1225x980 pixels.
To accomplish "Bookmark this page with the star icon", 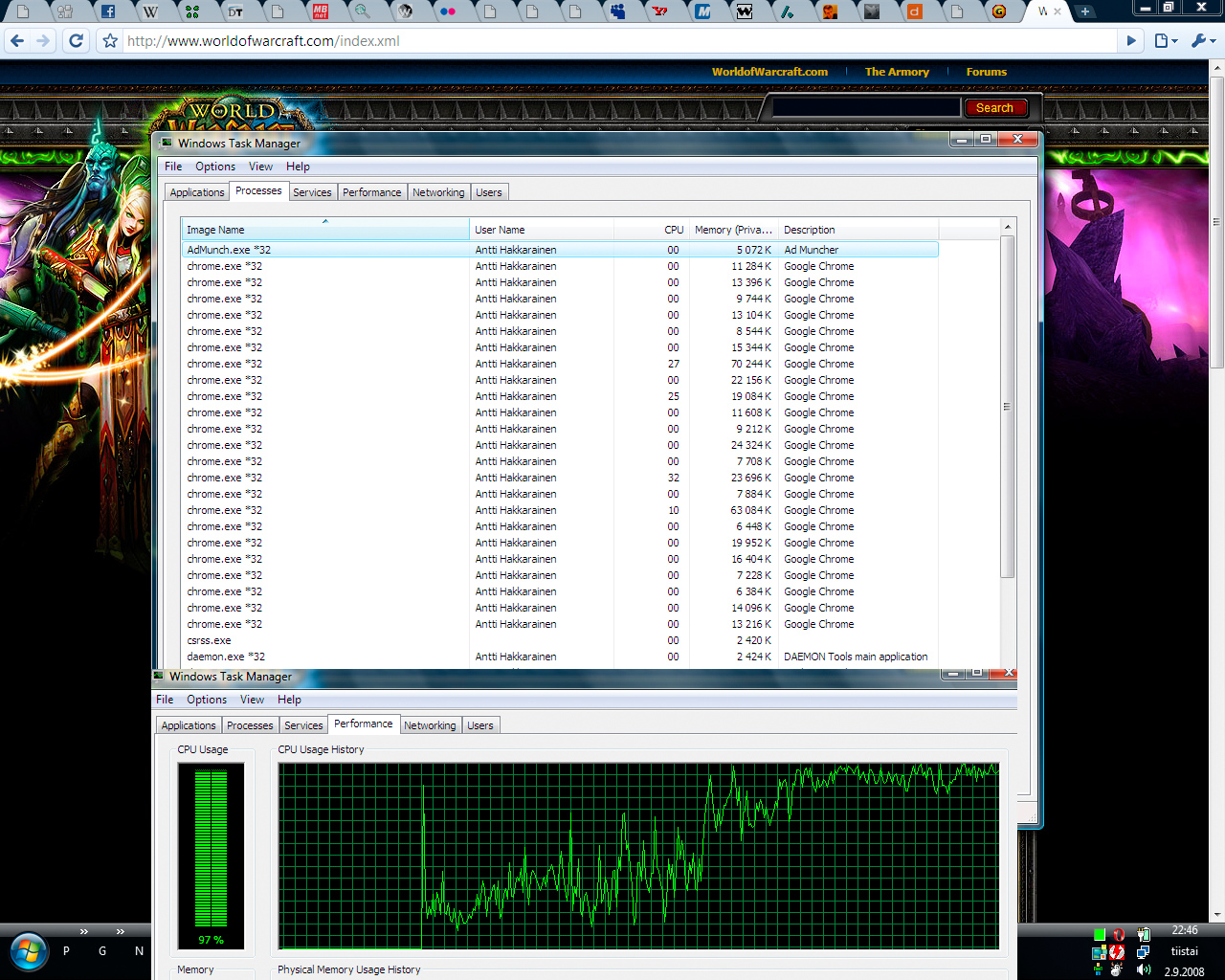I will pos(110,41).
